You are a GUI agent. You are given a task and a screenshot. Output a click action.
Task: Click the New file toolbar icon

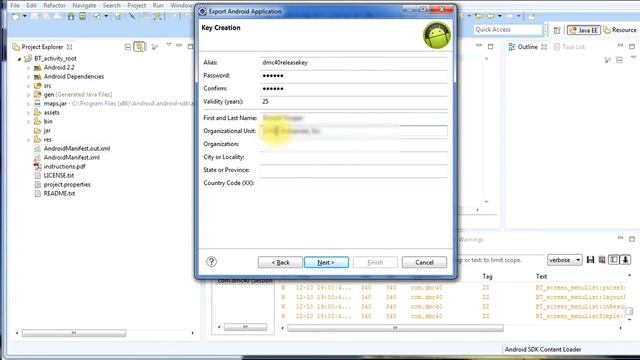click(x=16, y=16)
